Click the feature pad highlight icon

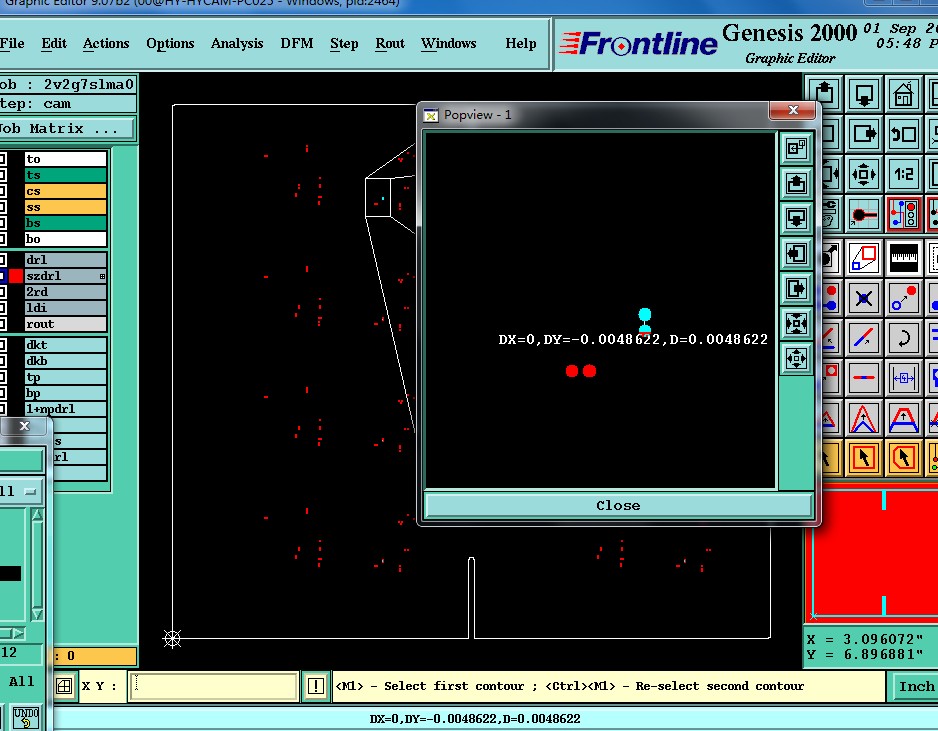pyautogui.click(x=864, y=214)
